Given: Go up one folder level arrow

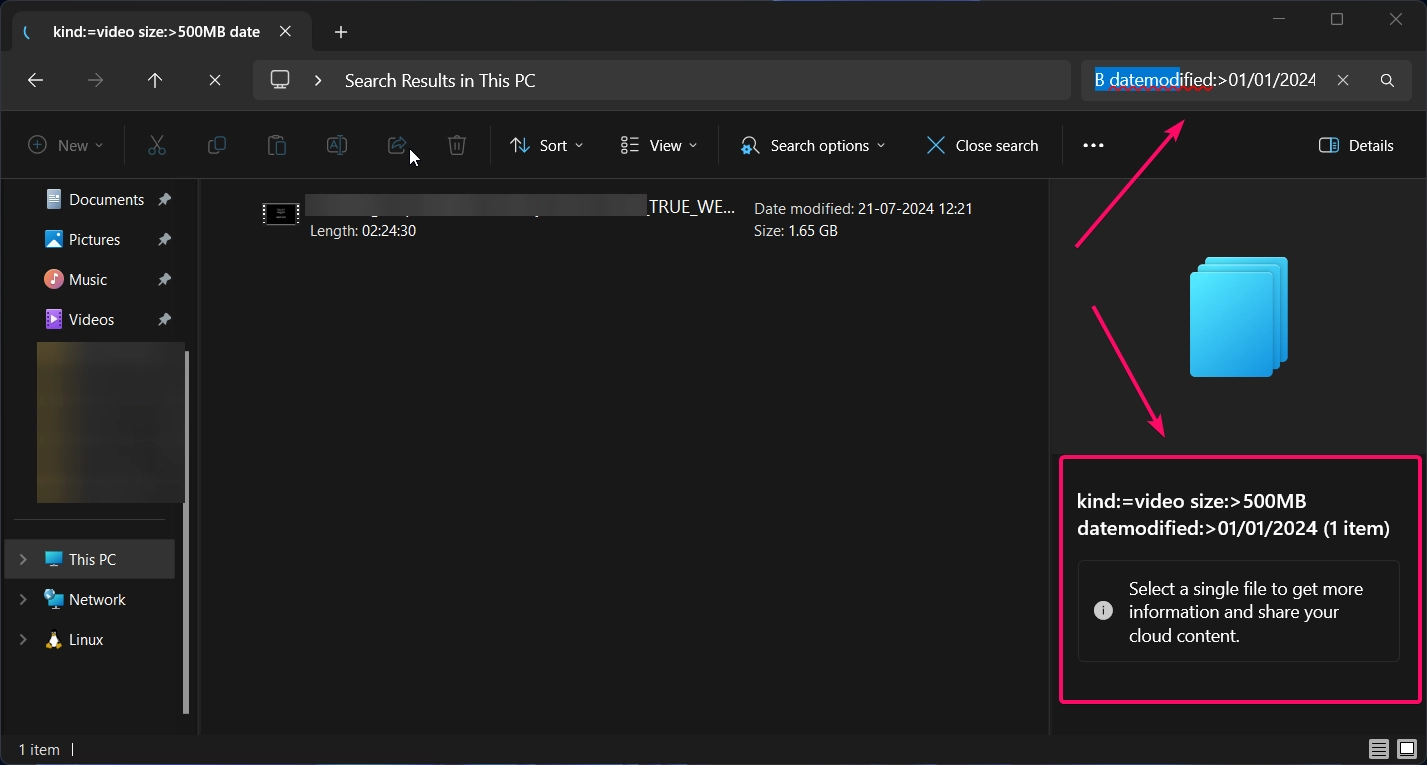Looking at the screenshot, I should (155, 81).
